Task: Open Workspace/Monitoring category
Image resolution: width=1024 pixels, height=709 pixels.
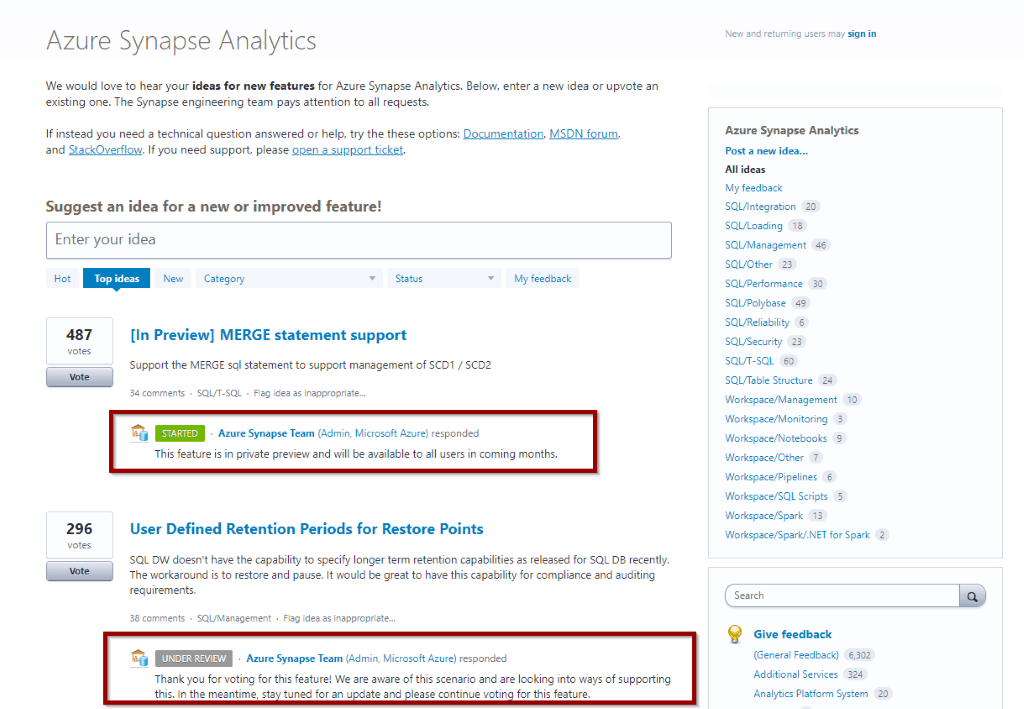Action: (x=776, y=419)
